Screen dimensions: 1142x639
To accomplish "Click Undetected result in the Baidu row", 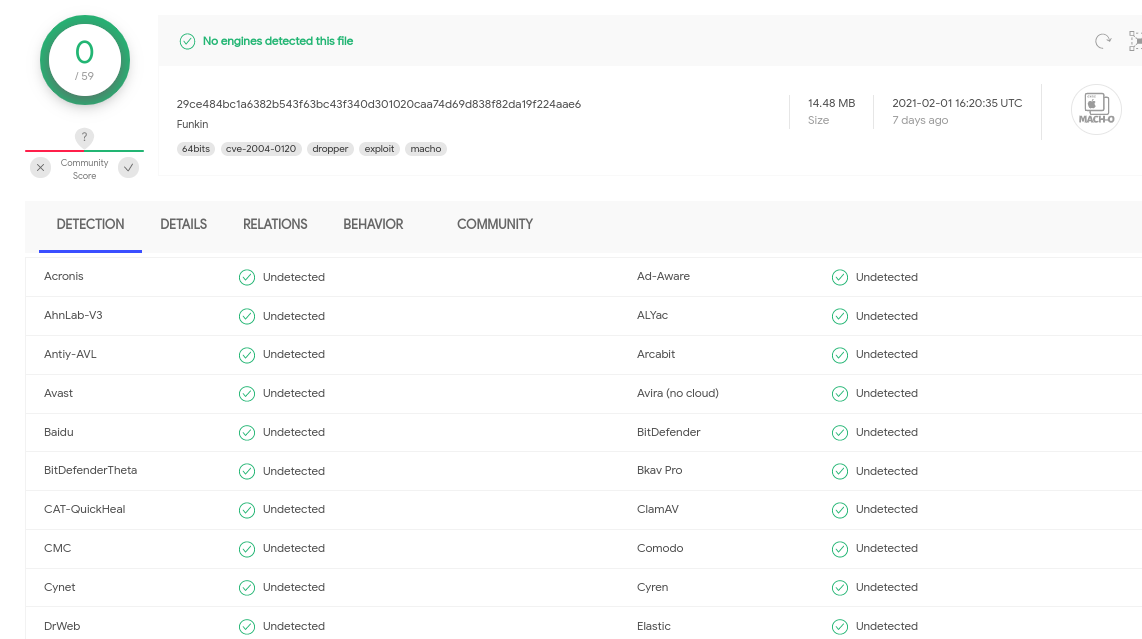I will coord(294,432).
